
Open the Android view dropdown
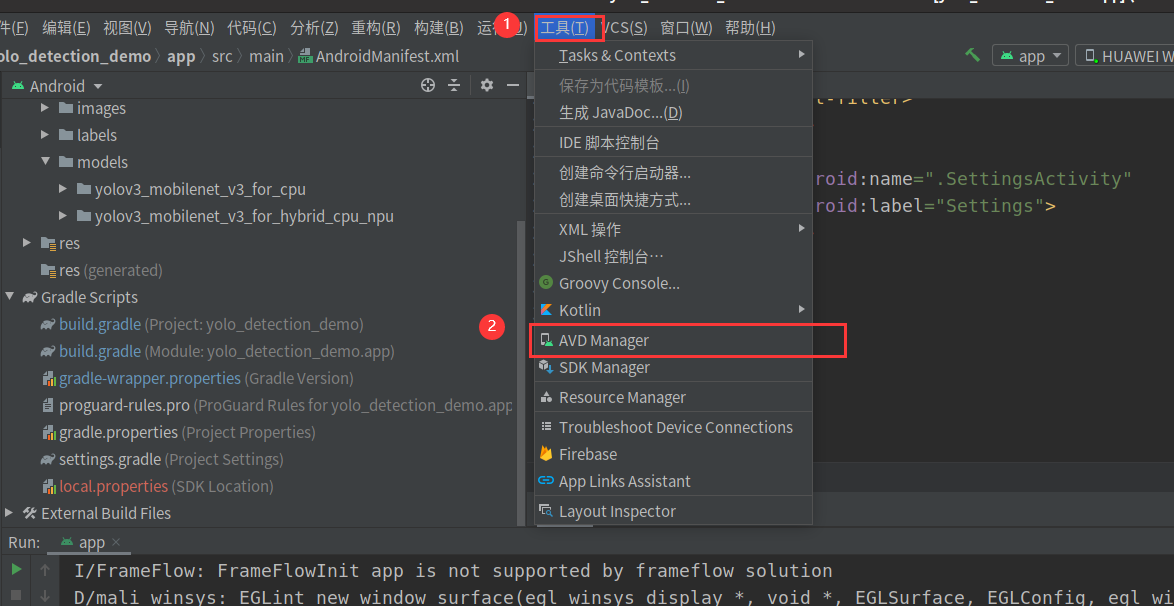click(x=57, y=86)
